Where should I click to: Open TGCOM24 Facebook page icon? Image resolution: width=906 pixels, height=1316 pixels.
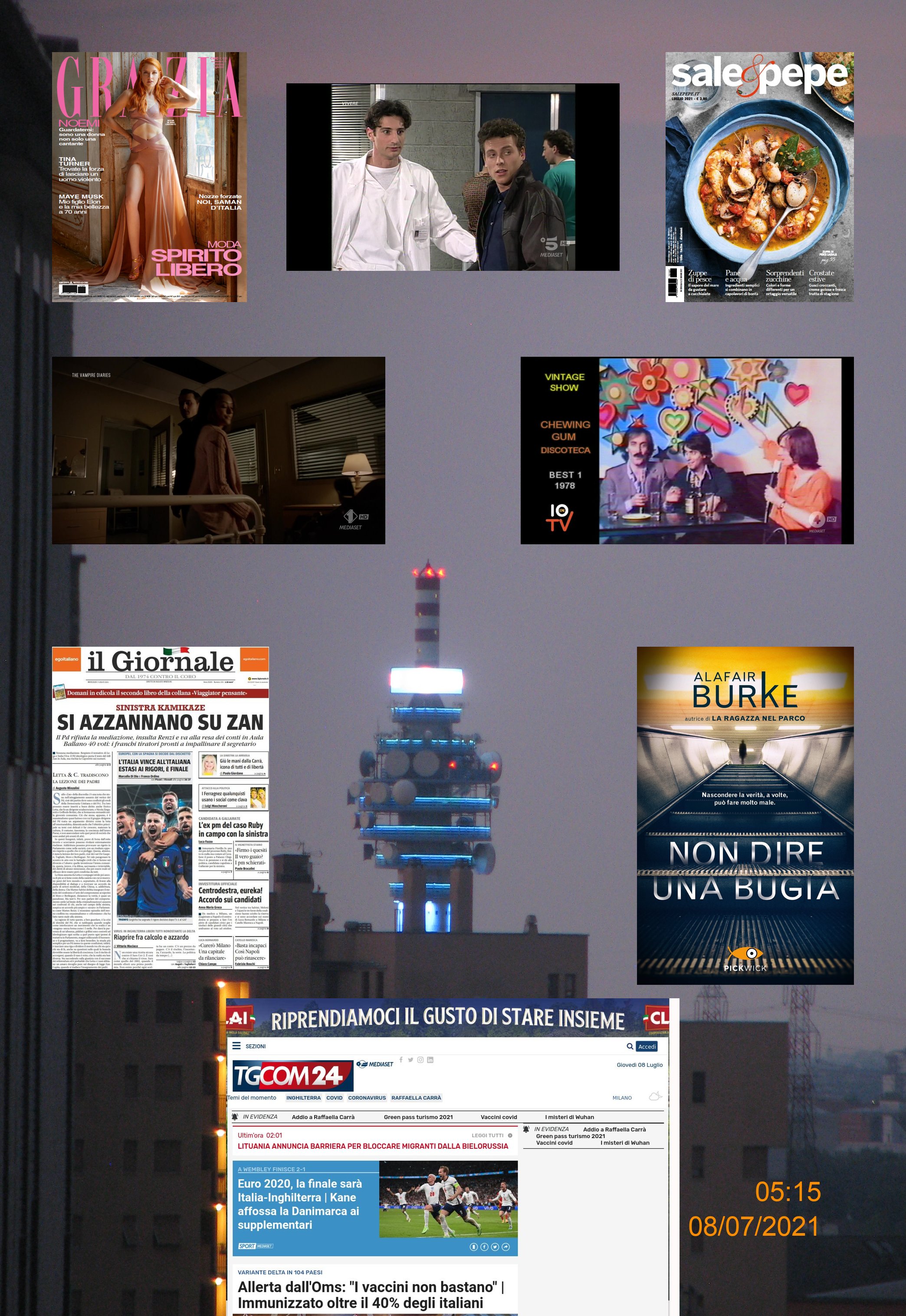401,1059
